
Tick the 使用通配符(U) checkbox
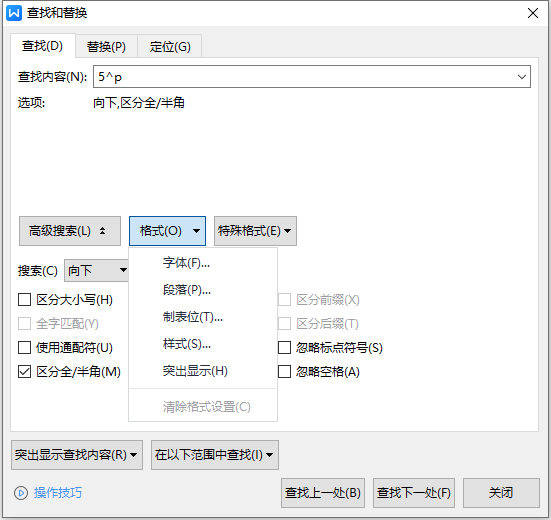click(24, 347)
